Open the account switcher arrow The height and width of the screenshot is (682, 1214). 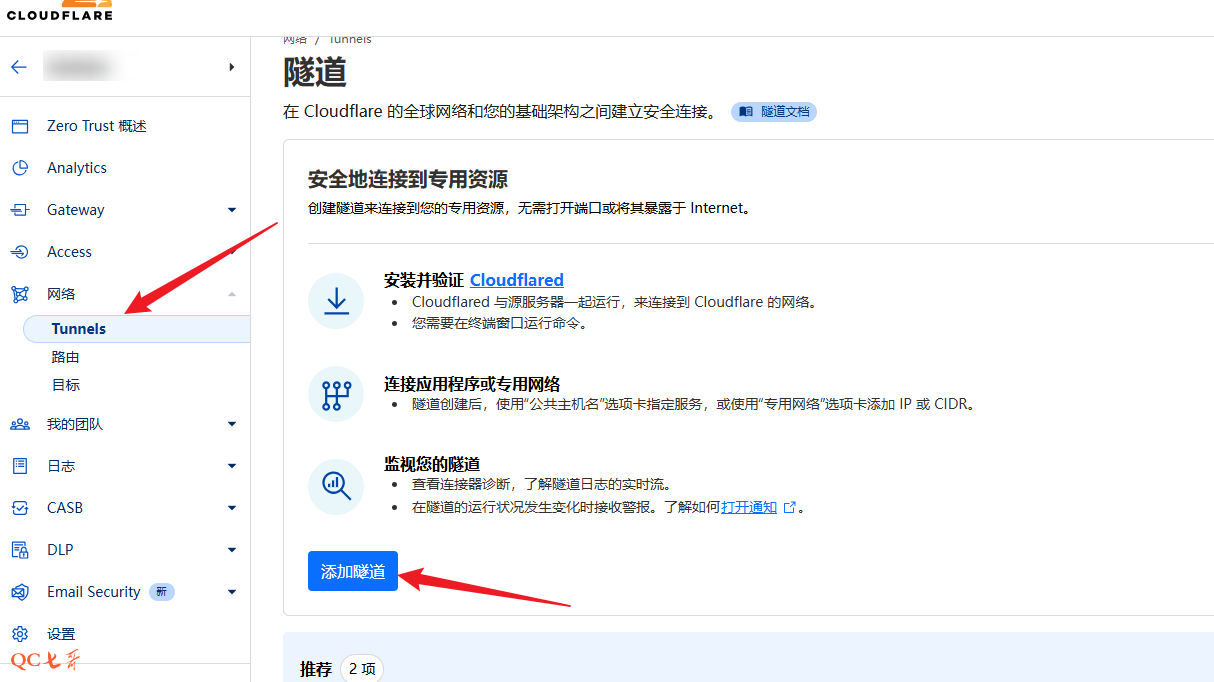231,67
